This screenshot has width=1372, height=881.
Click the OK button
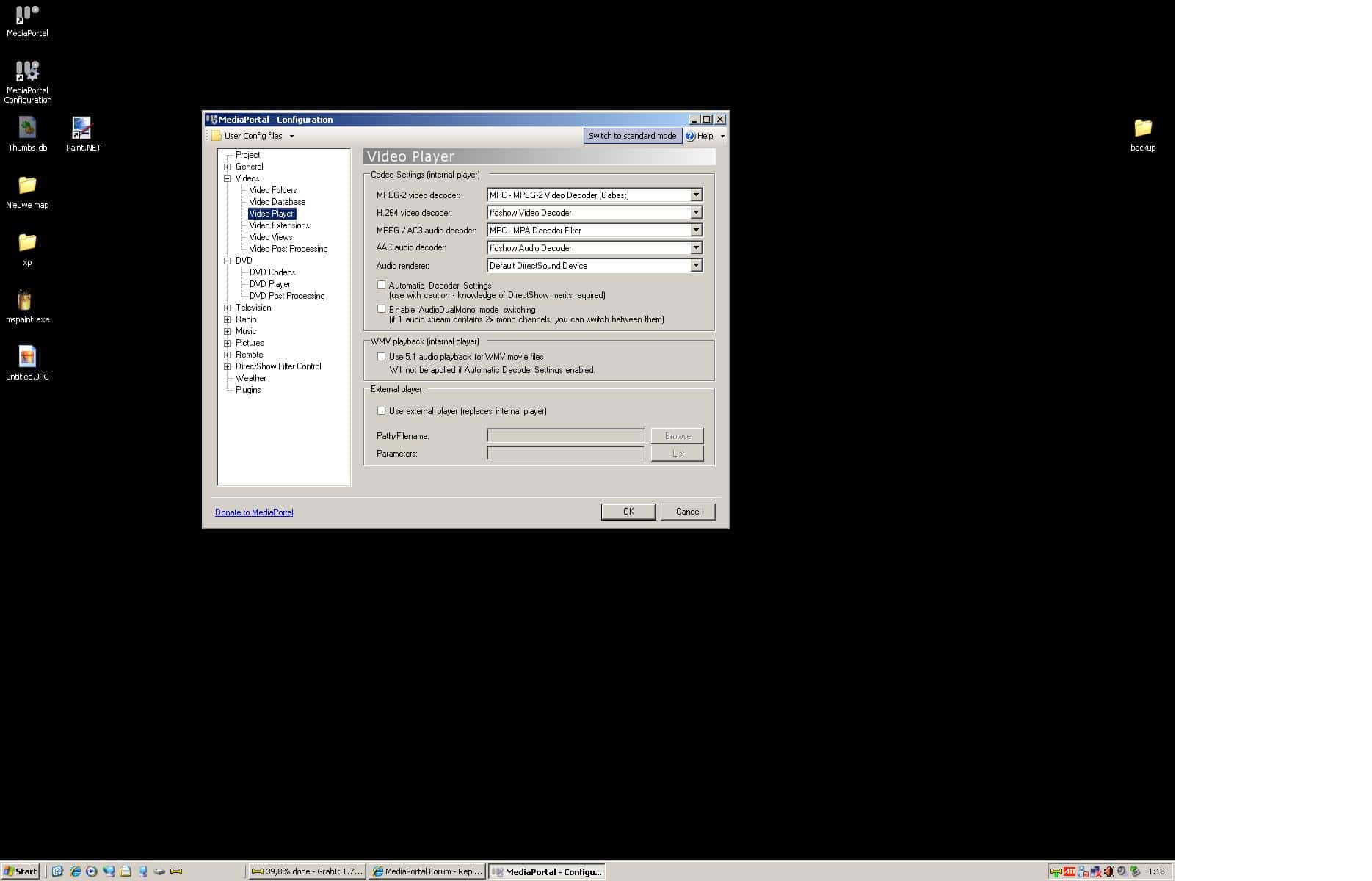(628, 512)
